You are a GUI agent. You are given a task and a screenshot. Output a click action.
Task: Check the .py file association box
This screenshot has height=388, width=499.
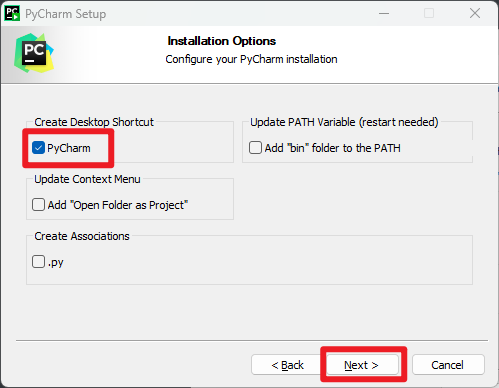pyautogui.click(x=38, y=262)
